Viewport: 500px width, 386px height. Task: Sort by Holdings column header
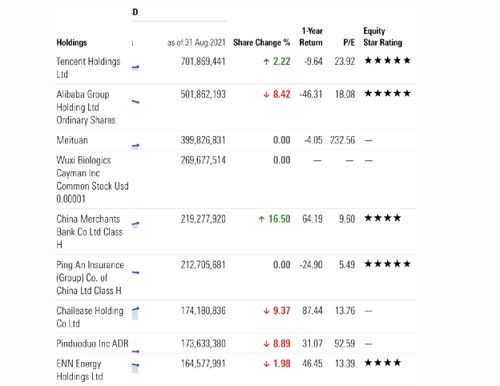(x=72, y=43)
